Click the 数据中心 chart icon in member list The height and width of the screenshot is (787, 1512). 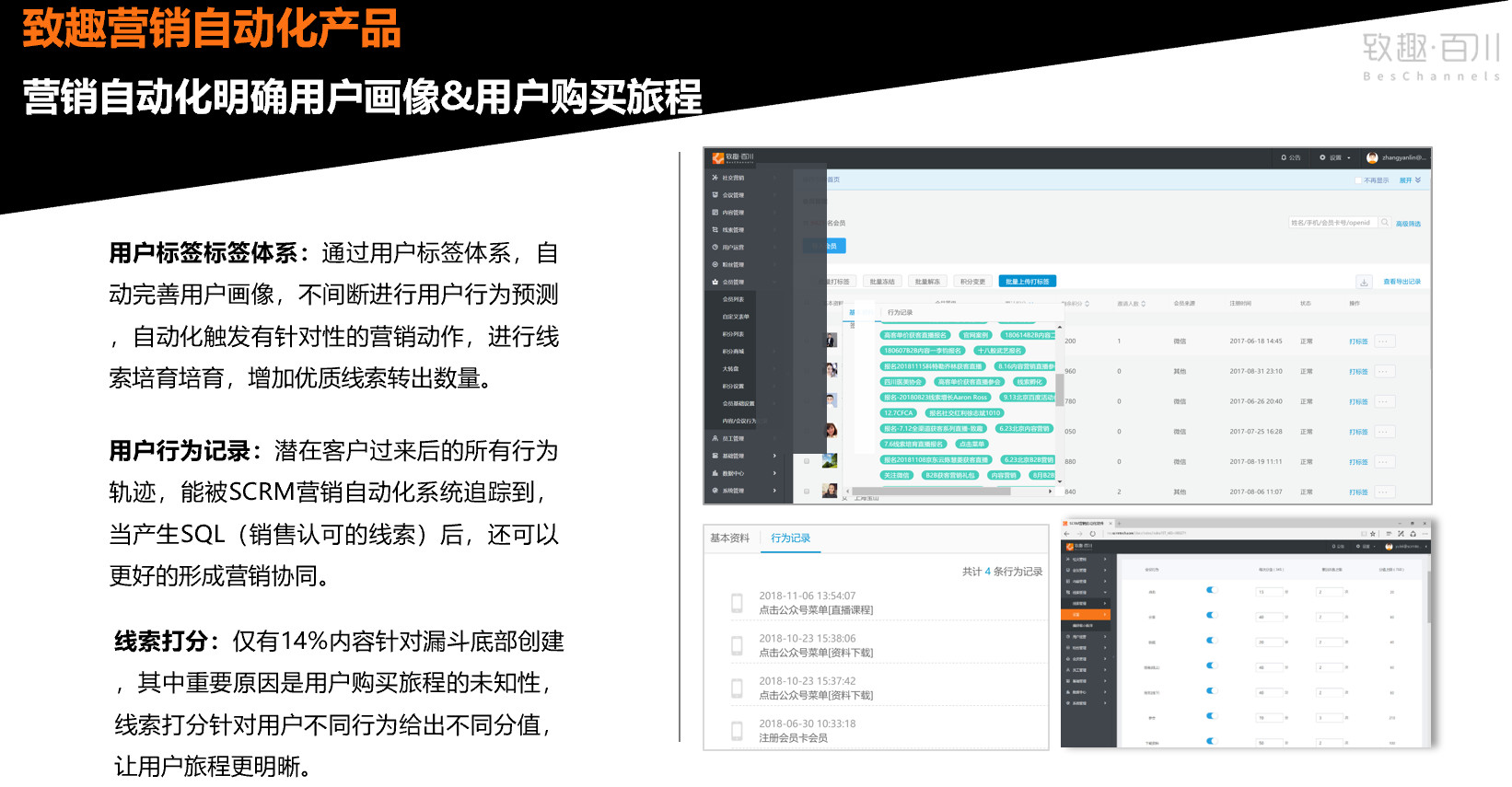[715, 473]
